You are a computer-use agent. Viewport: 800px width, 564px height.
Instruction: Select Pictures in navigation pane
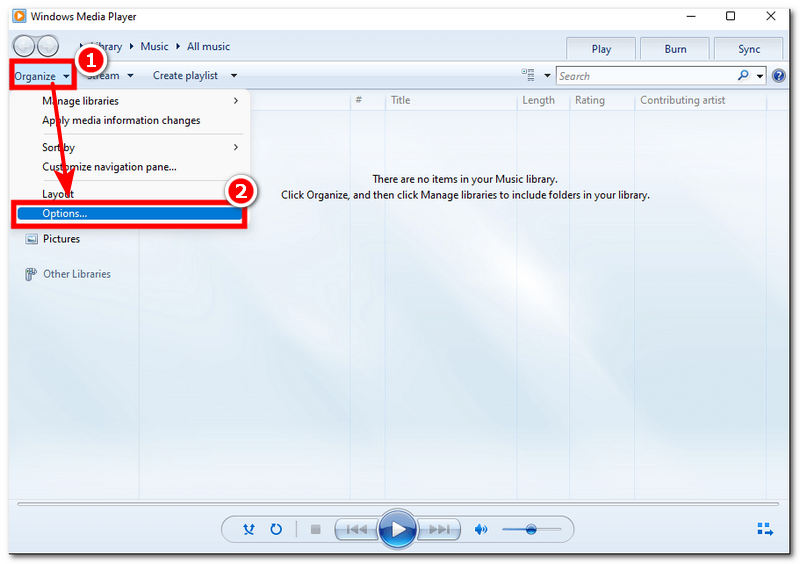click(61, 239)
